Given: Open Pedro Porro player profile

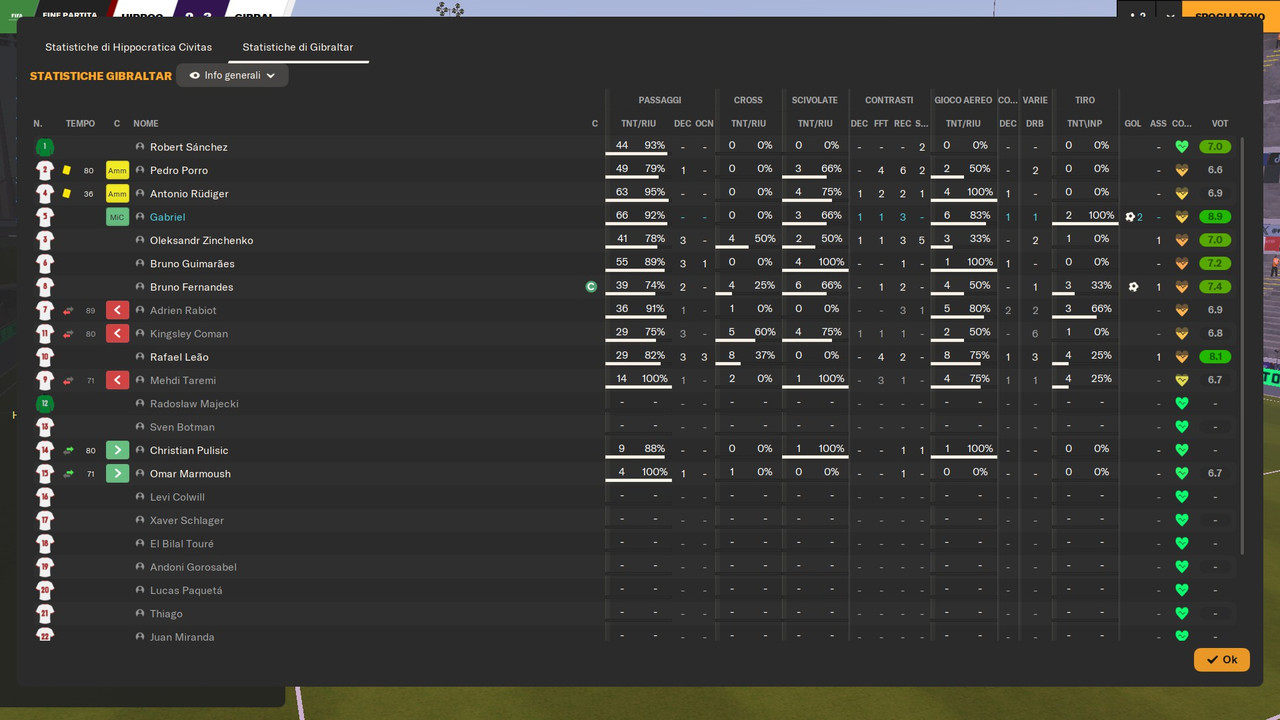Looking at the screenshot, I should (x=179, y=170).
